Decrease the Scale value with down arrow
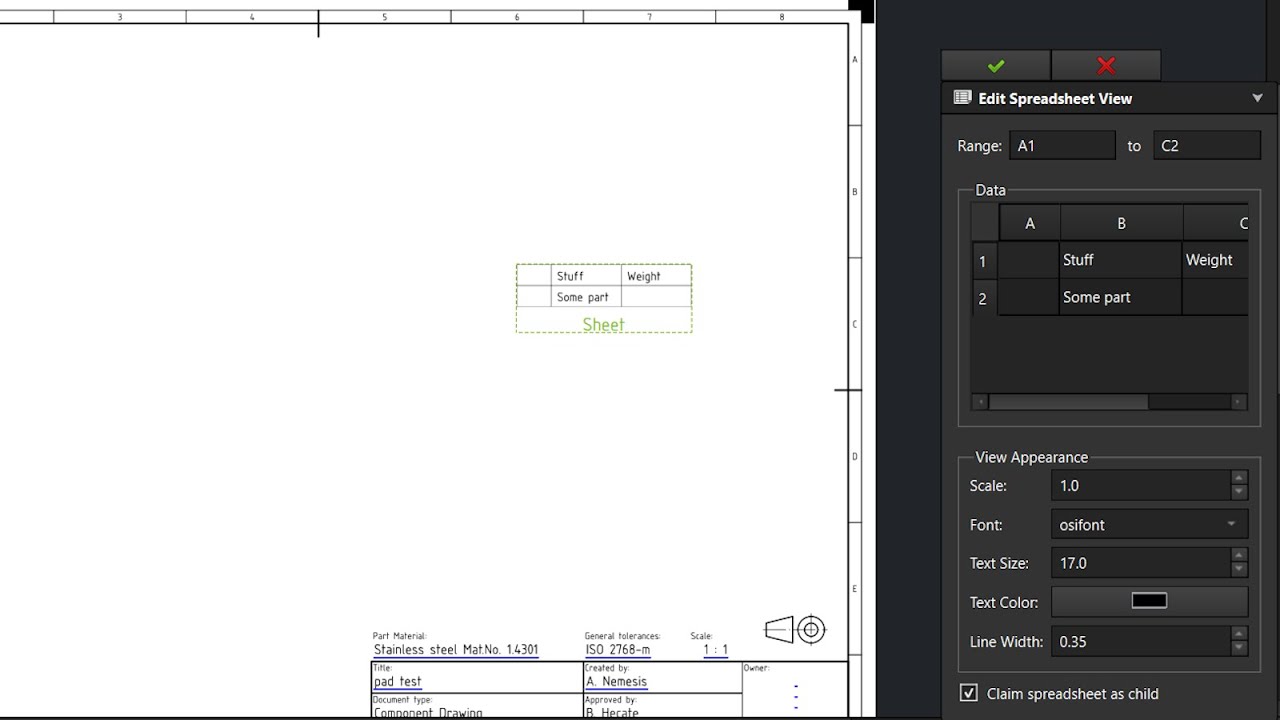 (x=1239, y=492)
